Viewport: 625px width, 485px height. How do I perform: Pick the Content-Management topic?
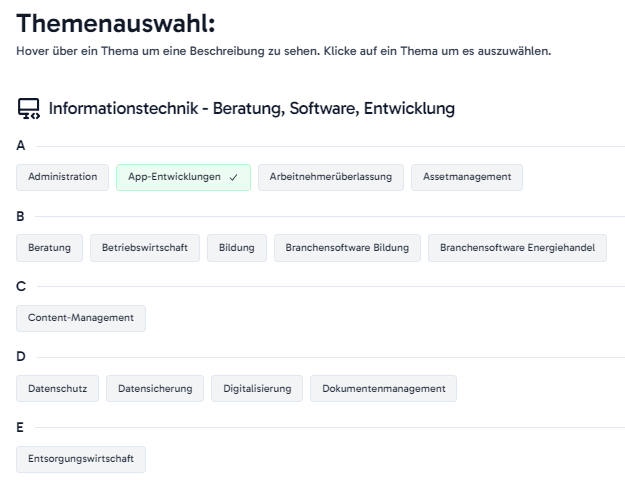(x=81, y=318)
